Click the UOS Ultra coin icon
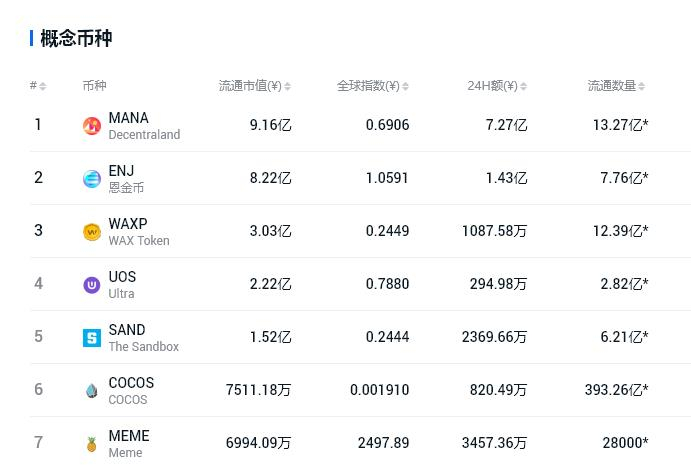Image resolution: width=691 pixels, height=469 pixels. (92, 285)
